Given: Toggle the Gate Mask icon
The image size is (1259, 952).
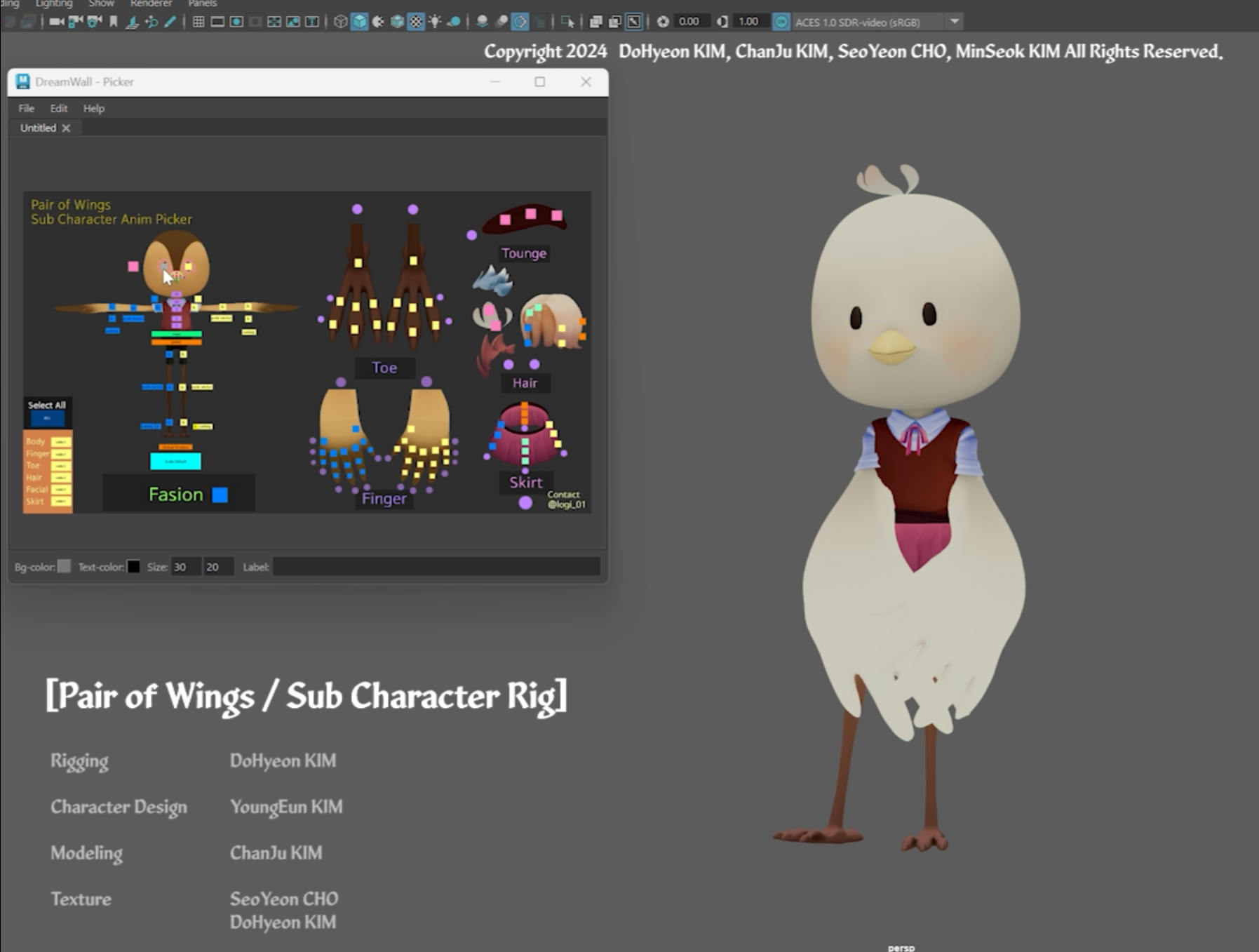Looking at the screenshot, I should pyautogui.click(x=255, y=22).
